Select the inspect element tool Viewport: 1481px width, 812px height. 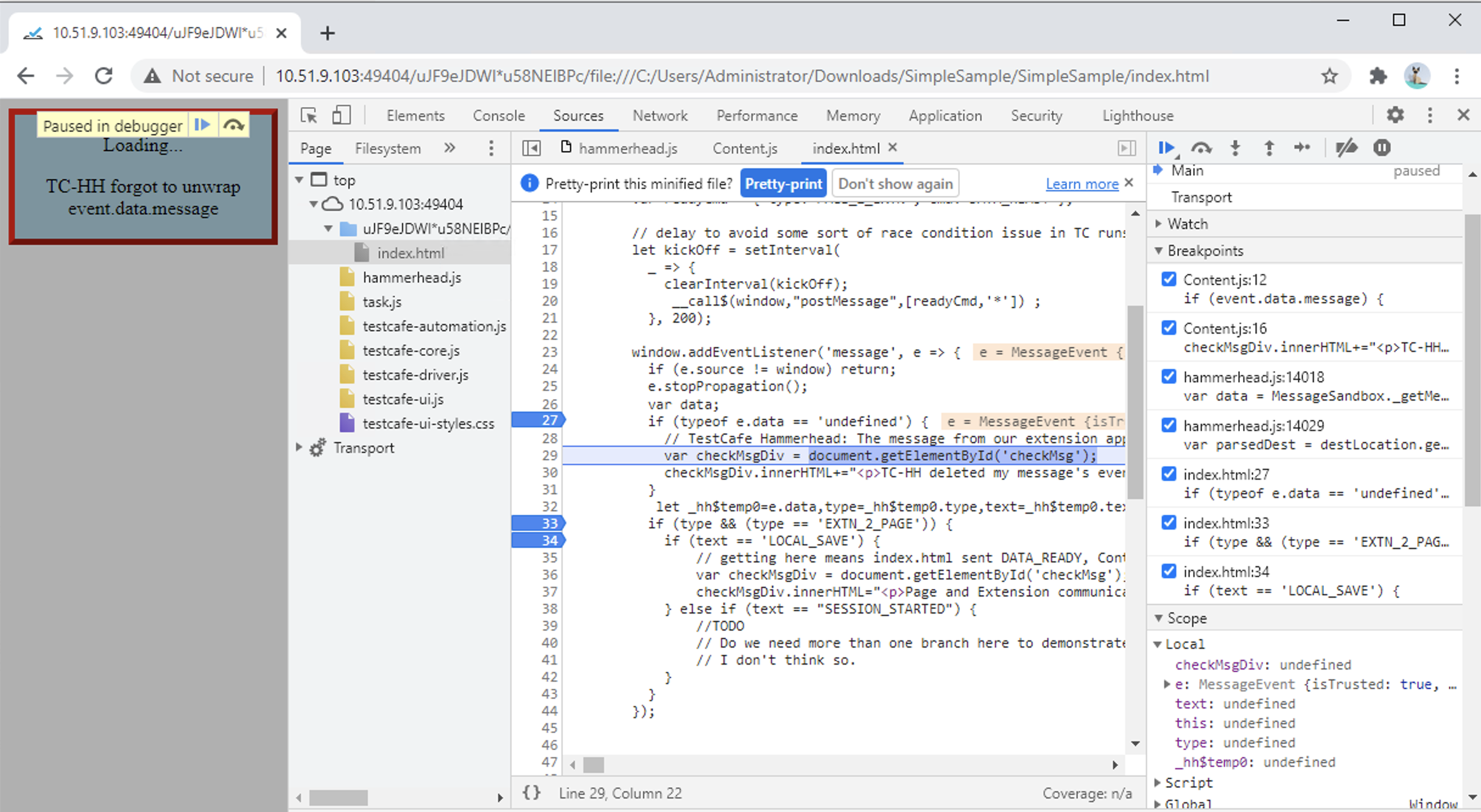[309, 114]
